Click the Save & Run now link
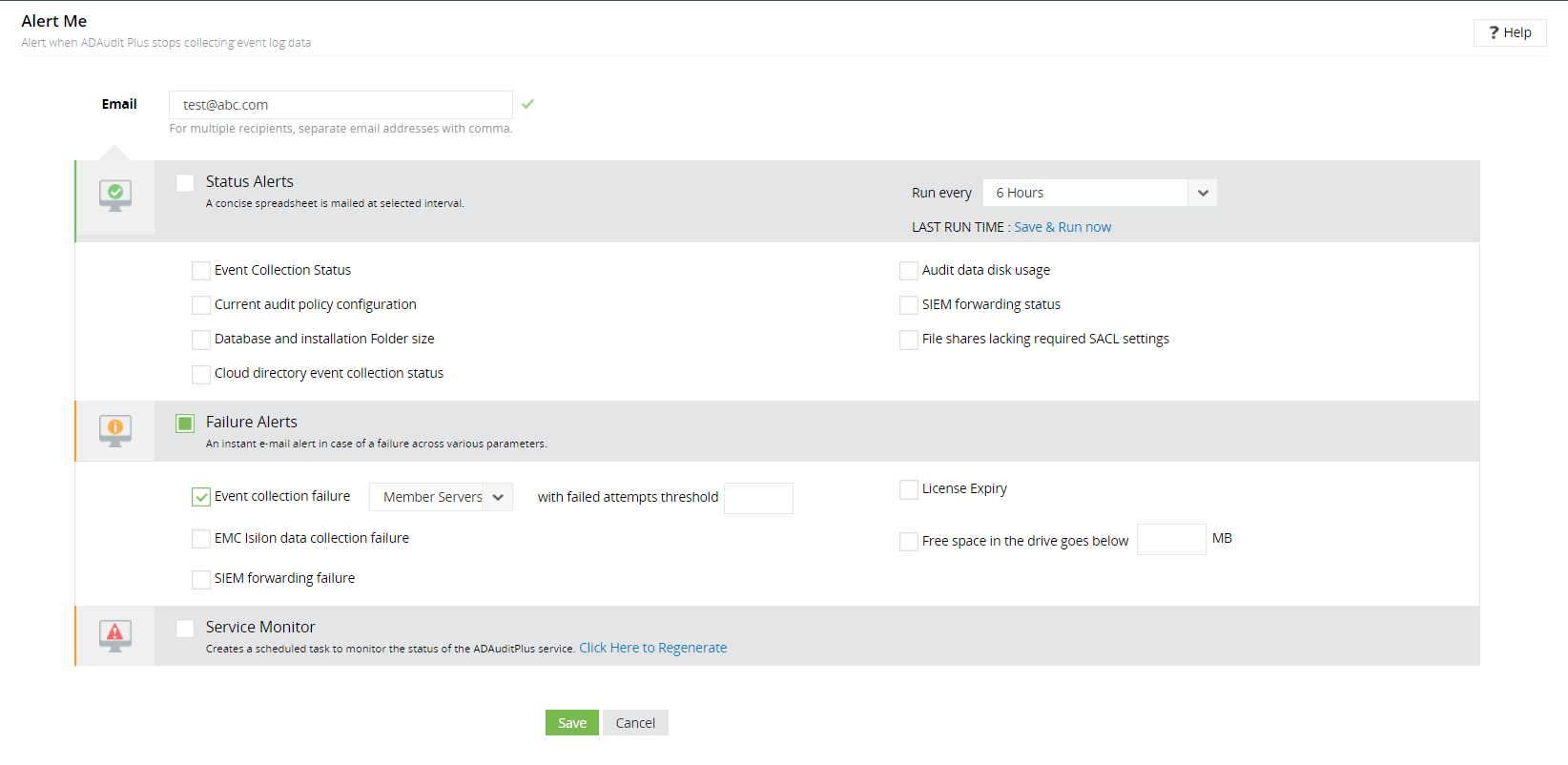1568x765 pixels. [1063, 227]
